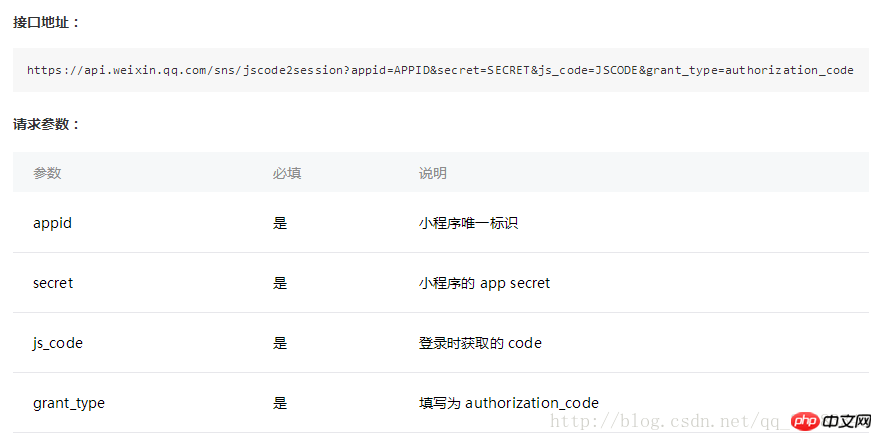Select the js_code parameter cell

pos(57,343)
